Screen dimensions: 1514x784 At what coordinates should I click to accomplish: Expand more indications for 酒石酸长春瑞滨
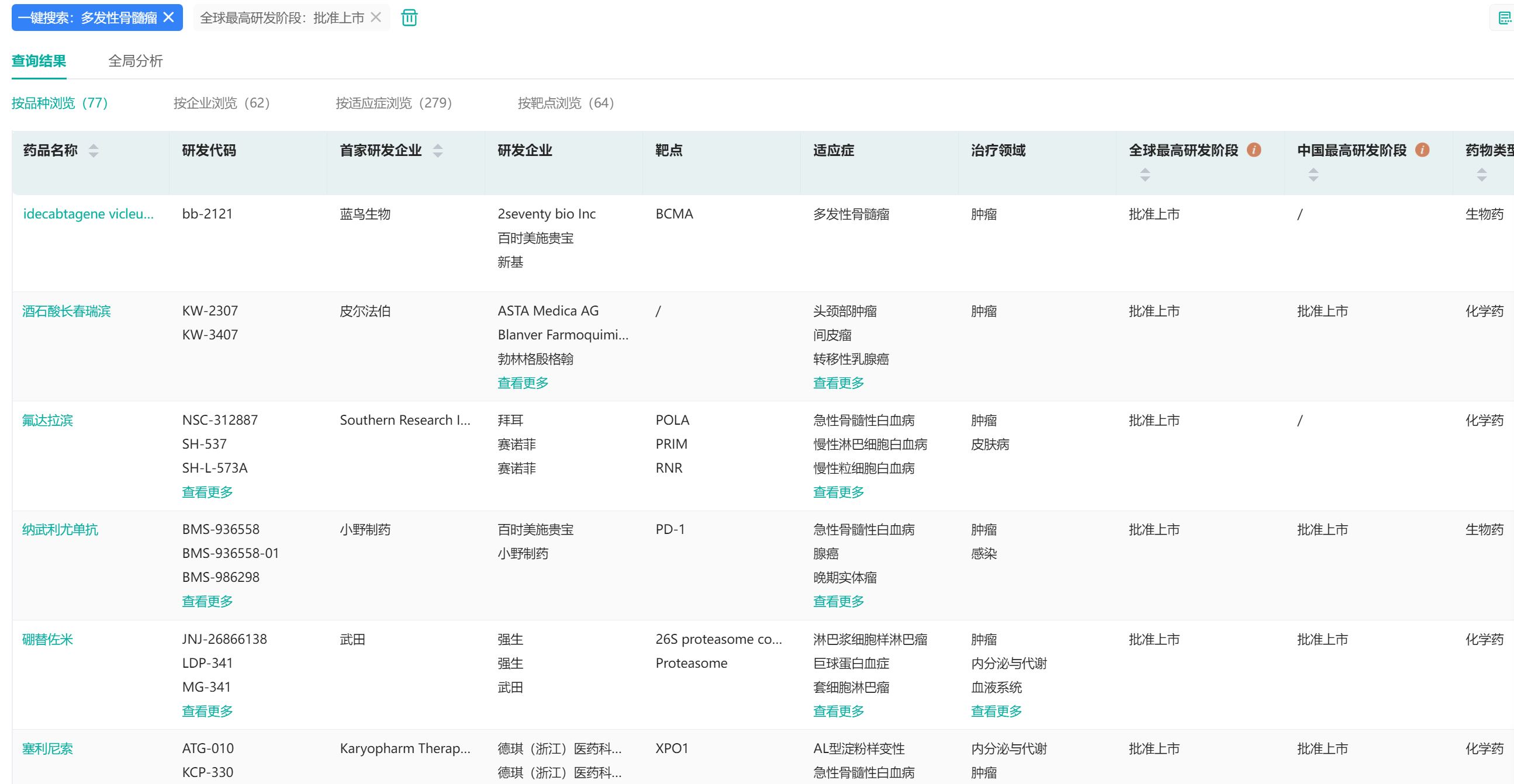click(x=838, y=383)
